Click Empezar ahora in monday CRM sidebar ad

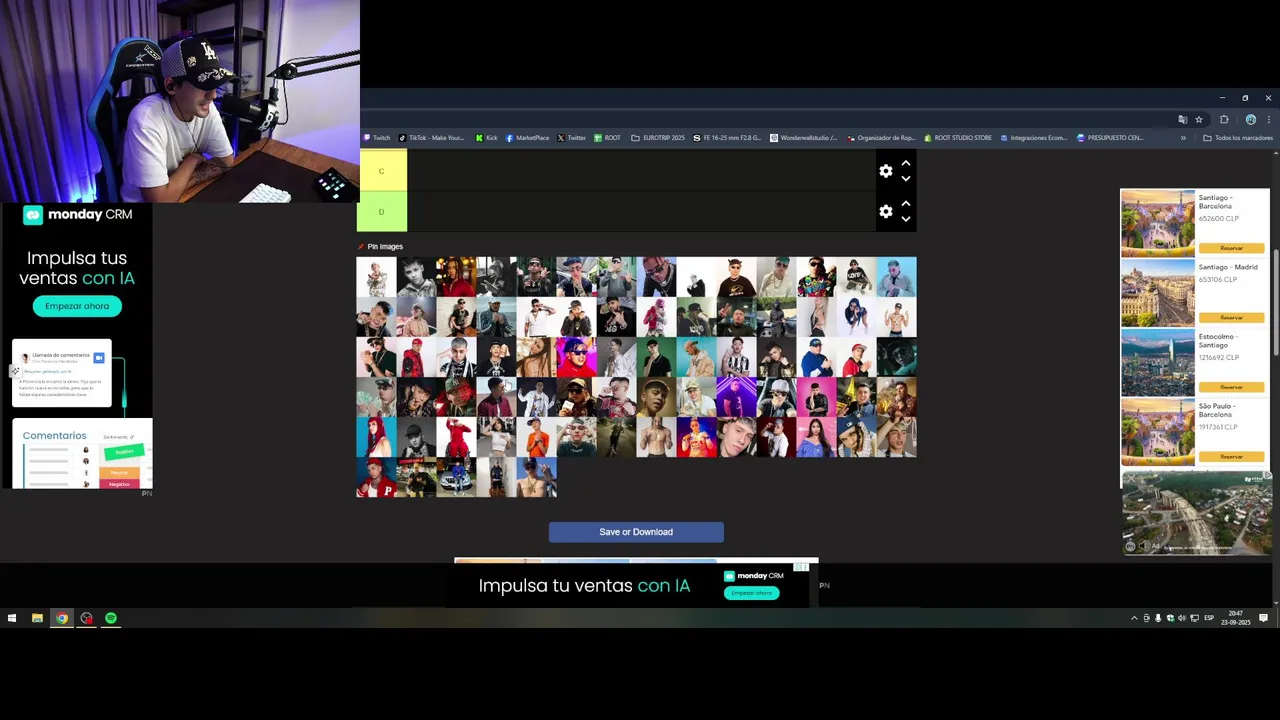point(77,306)
